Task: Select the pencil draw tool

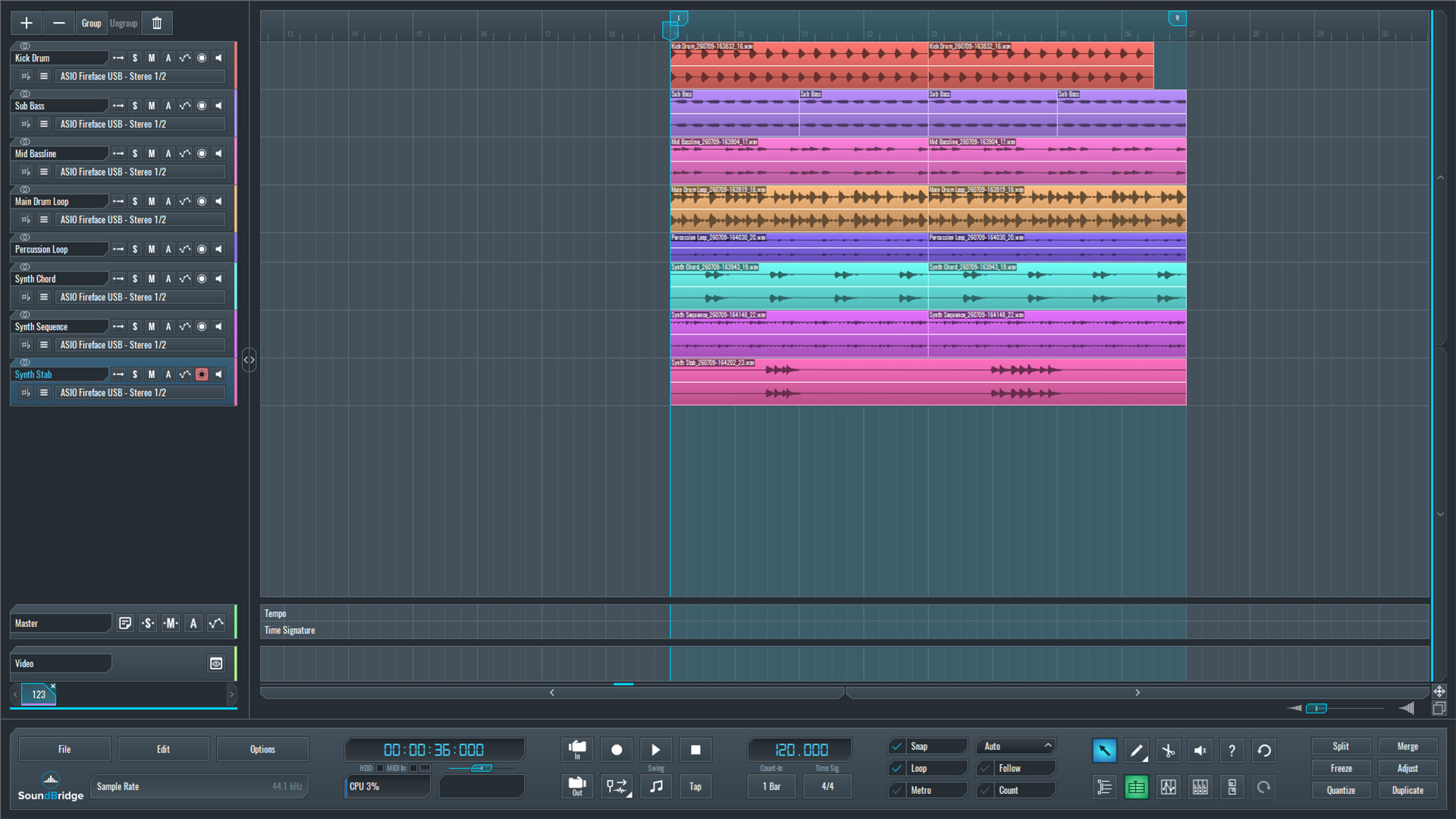Action: point(1136,751)
